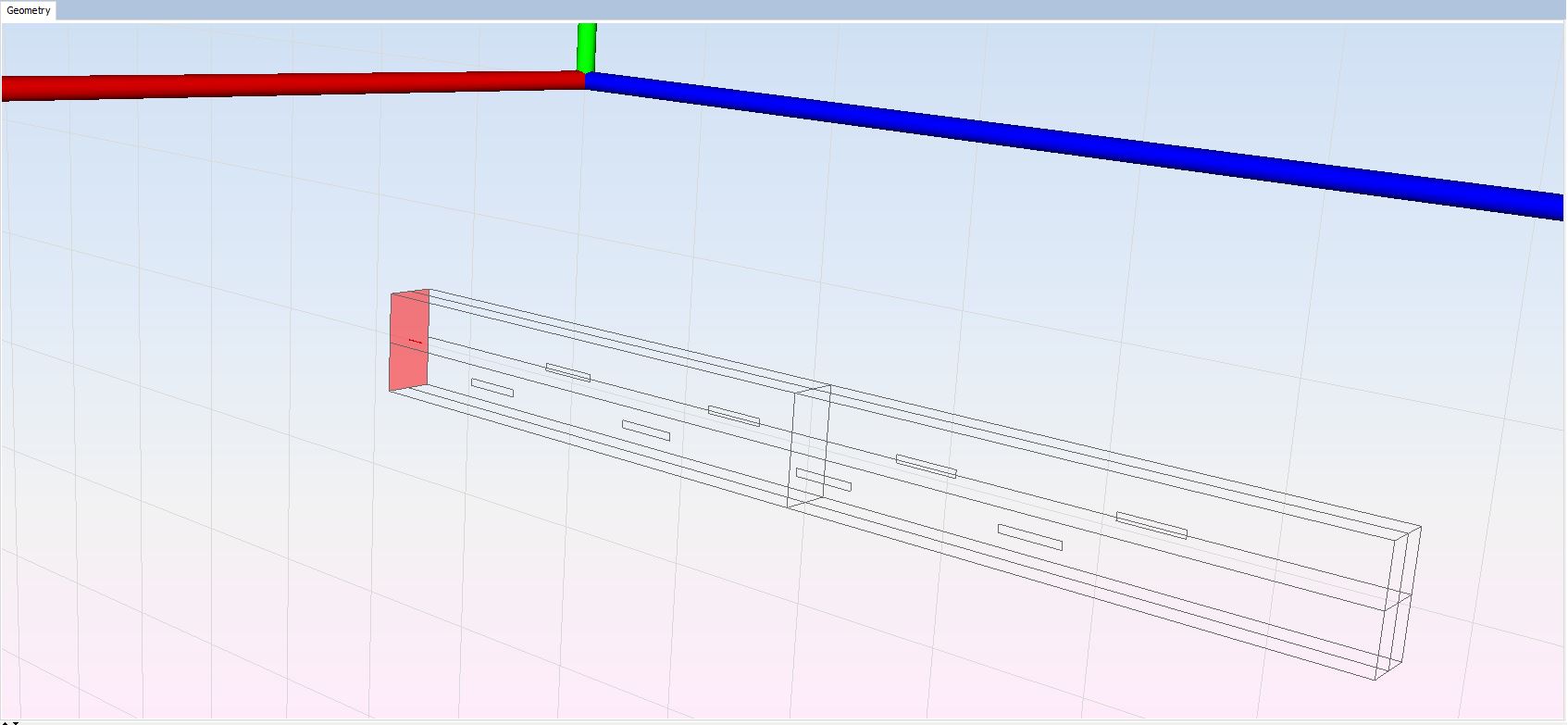Click the slot crossing the middle cross-section frame
Screen dimensions: 1568x725
(824, 480)
